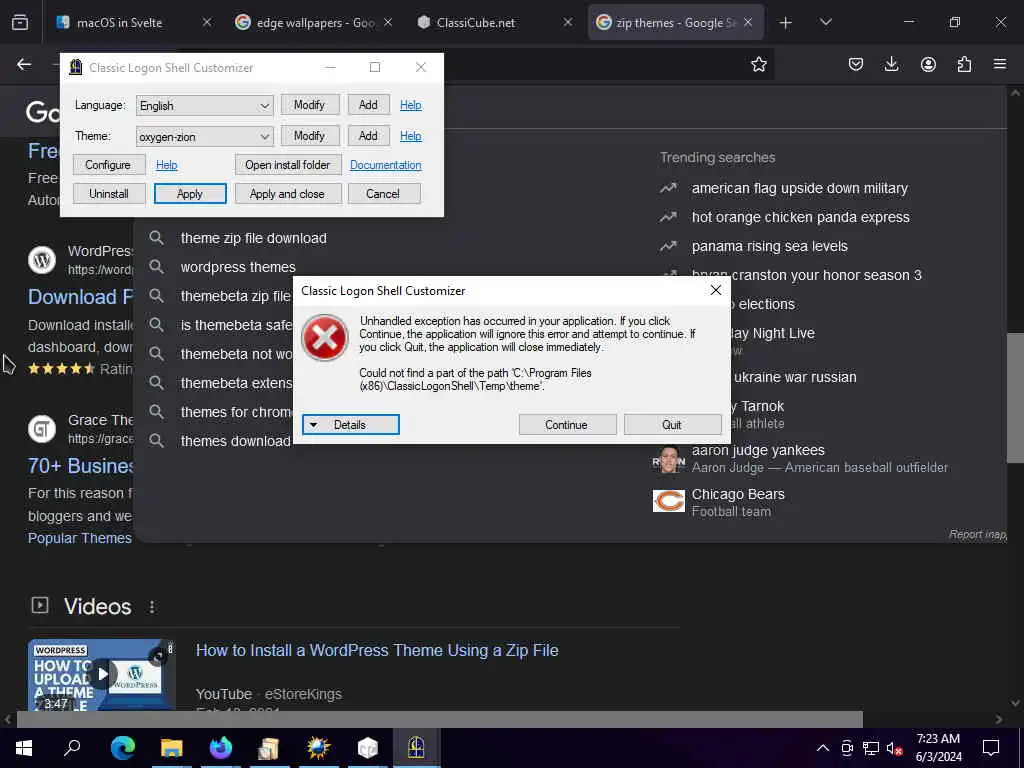
Task: Click Add button for Language row
Action: click(368, 104)
